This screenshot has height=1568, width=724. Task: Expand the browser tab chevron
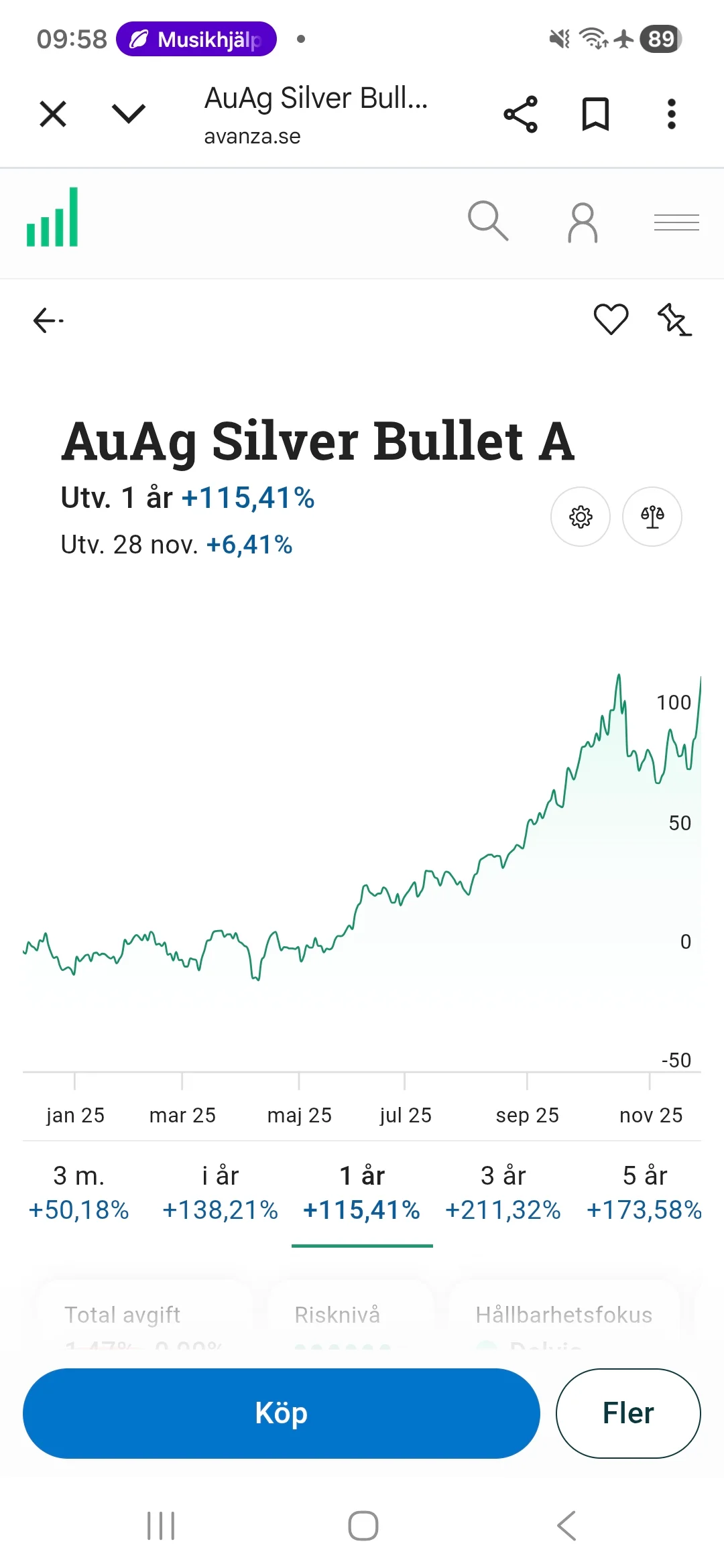coord(128,114)
